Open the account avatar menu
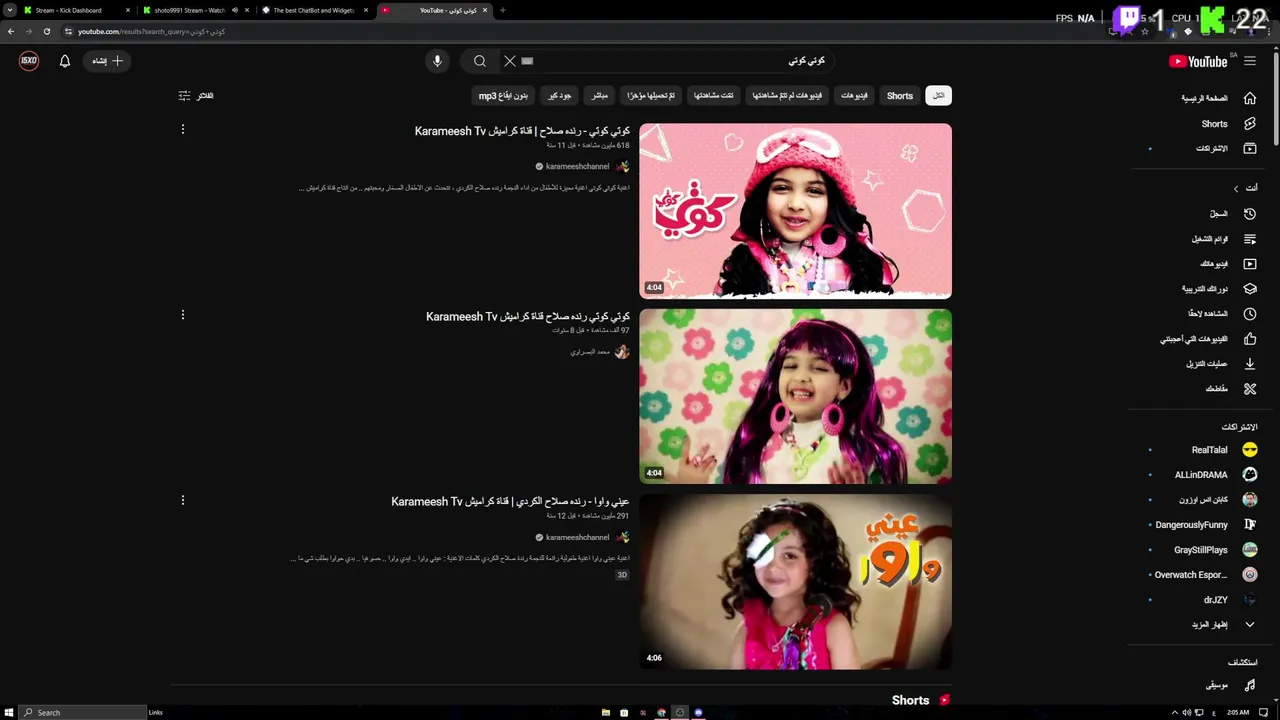Image resolution: width=1280 pixels, height=720 pixels. [29, 61]
